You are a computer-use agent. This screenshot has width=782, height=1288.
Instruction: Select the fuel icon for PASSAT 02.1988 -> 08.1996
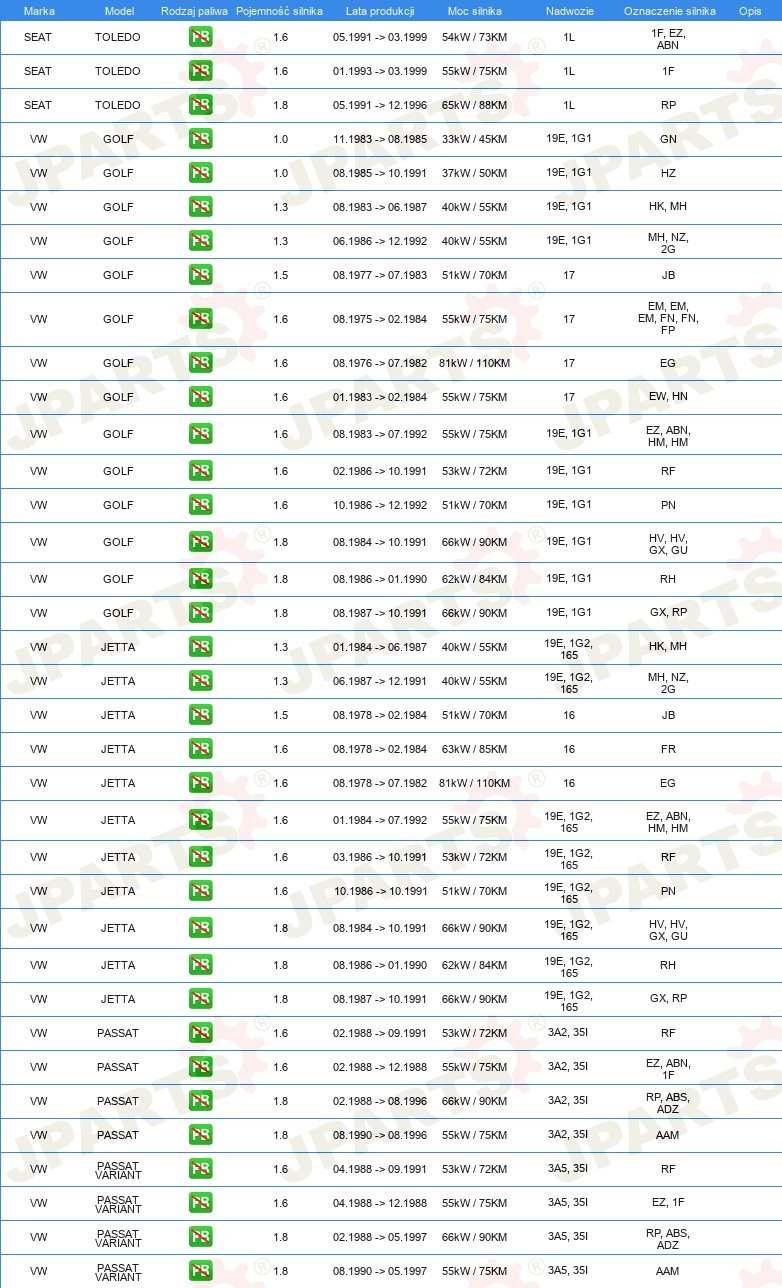point(200,1101)
